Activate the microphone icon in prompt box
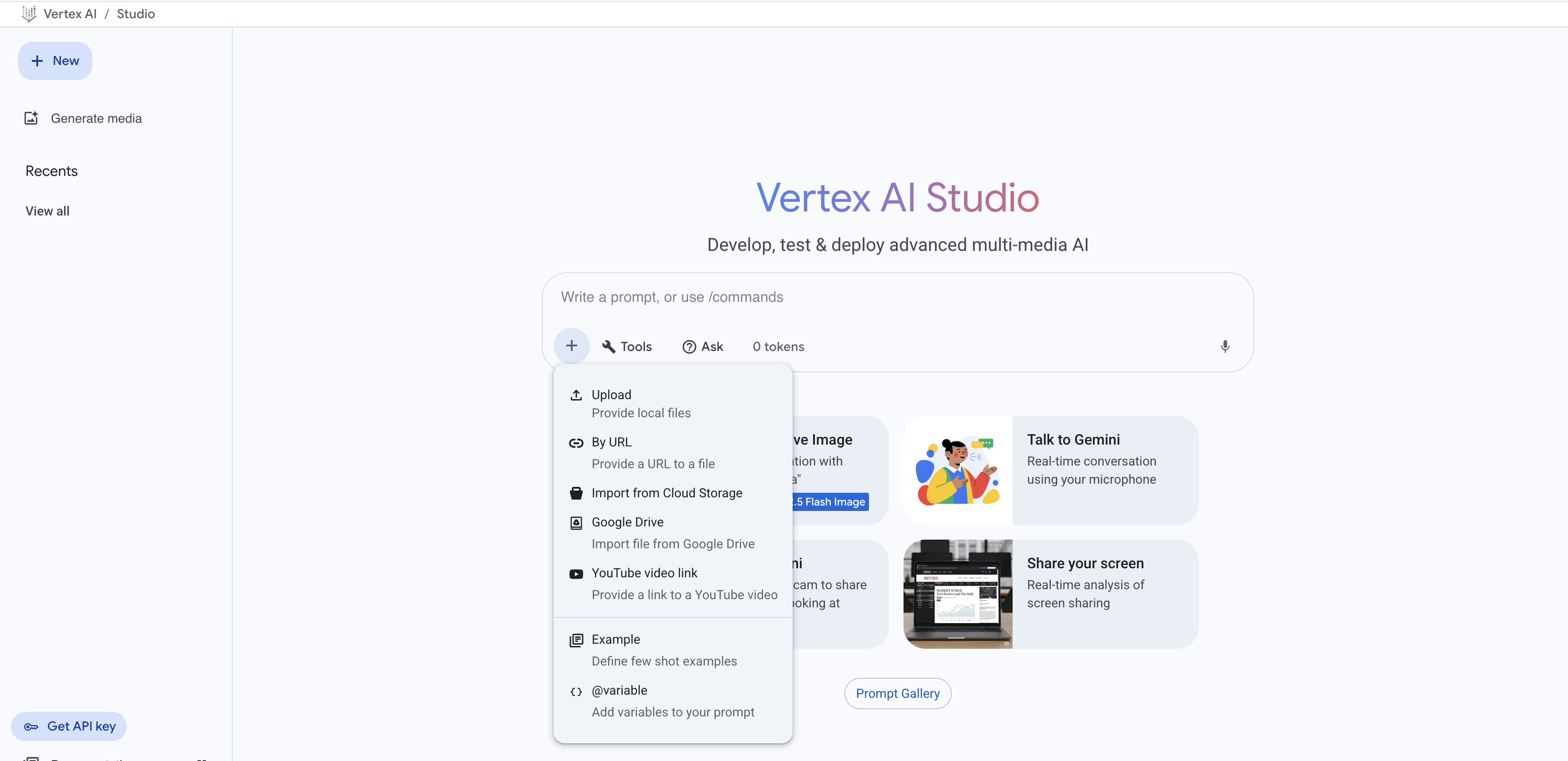Viewport: 1568px width, 761px height. [x=1225, y=346]
